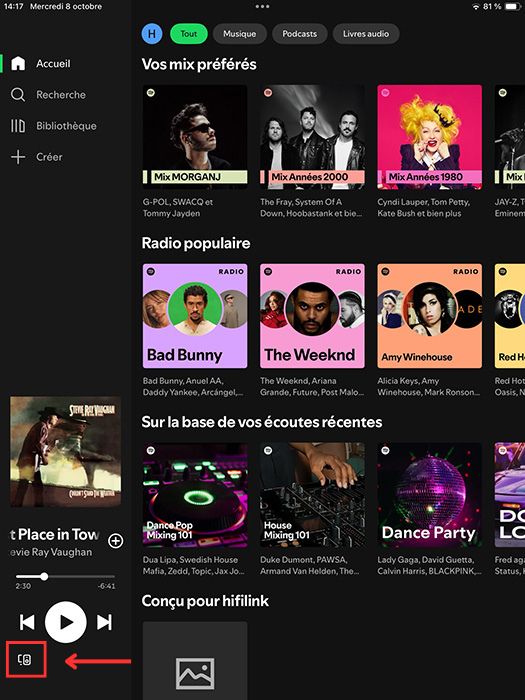
Task: Open the Mix Années 2000 cover
Action: 312,137
